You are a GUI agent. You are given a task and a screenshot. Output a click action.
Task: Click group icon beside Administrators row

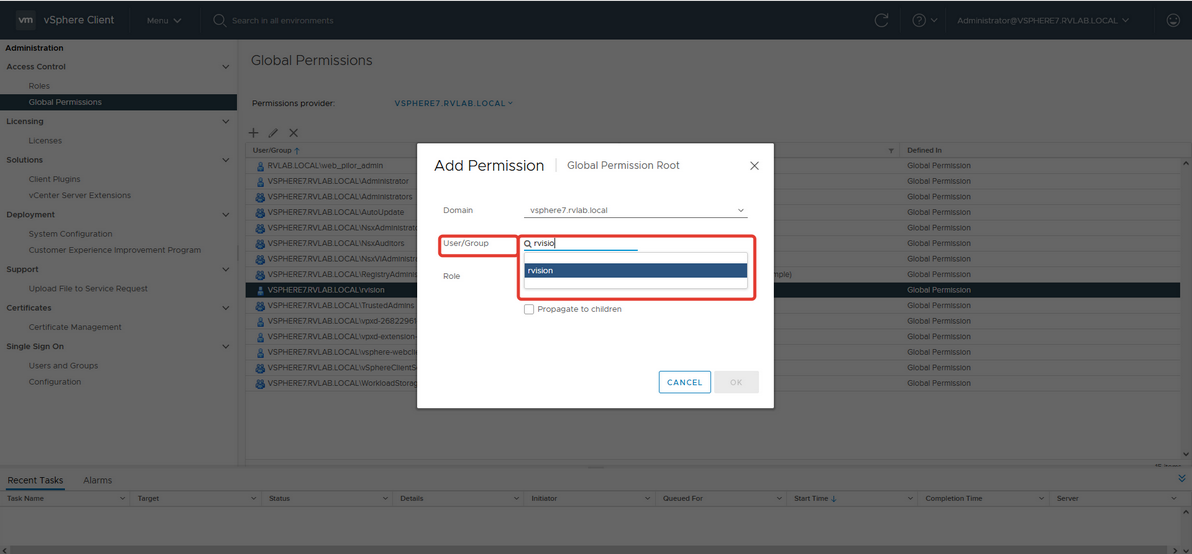click(260, 197)
